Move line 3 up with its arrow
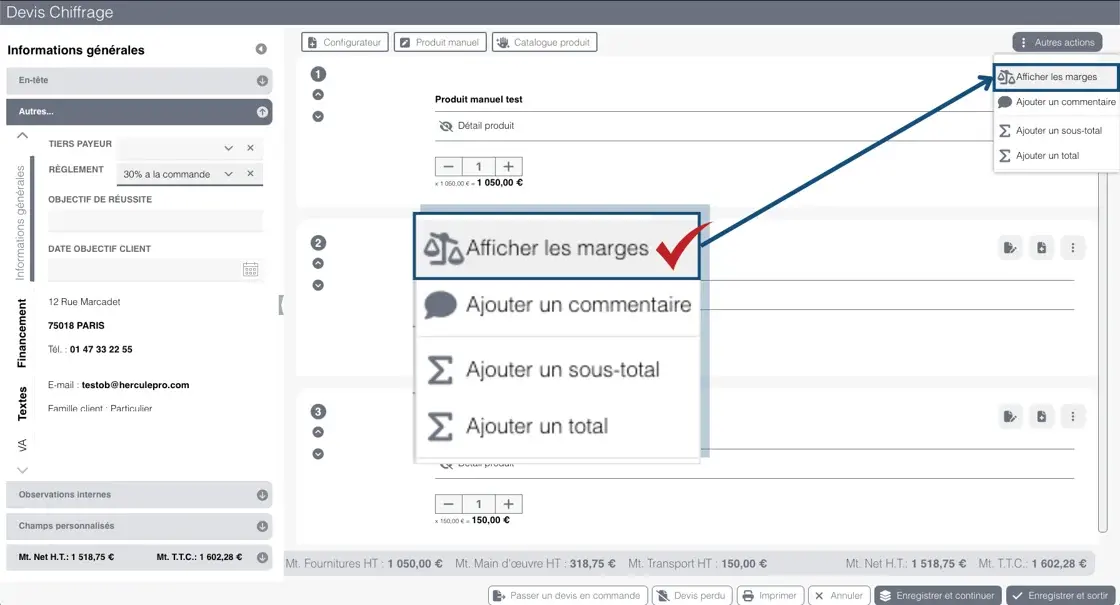The height and width of the screenshot is (605, 1120). click(x=319, y=432)
